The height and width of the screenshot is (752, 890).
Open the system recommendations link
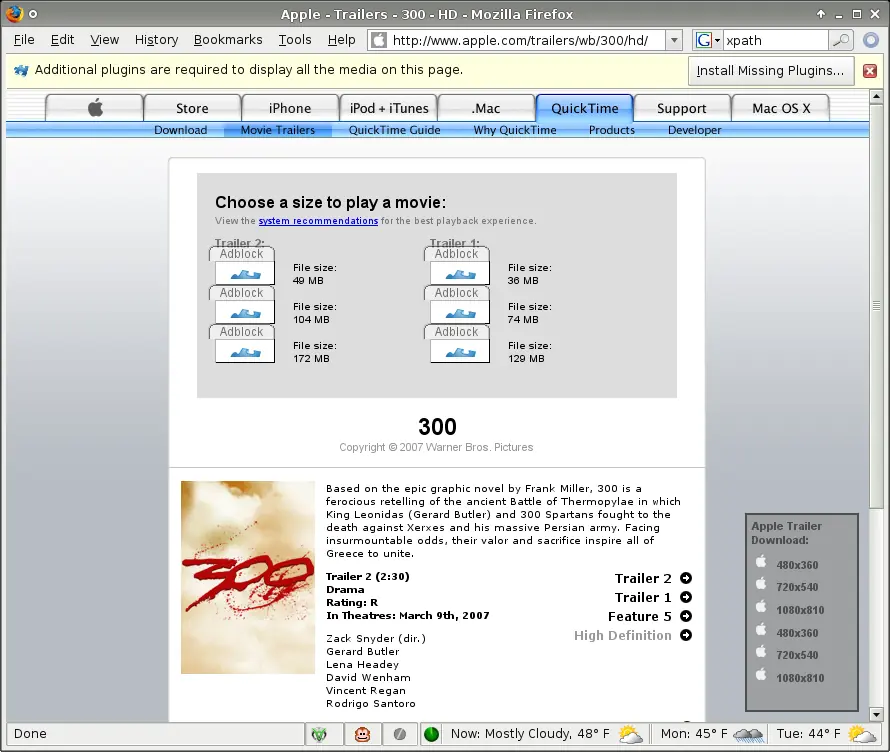[x=318, y=221]
